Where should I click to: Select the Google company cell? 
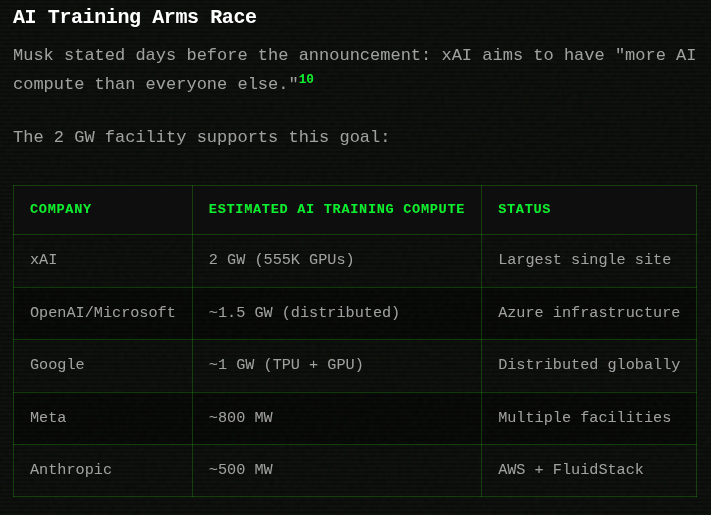[x=57, y=365]
